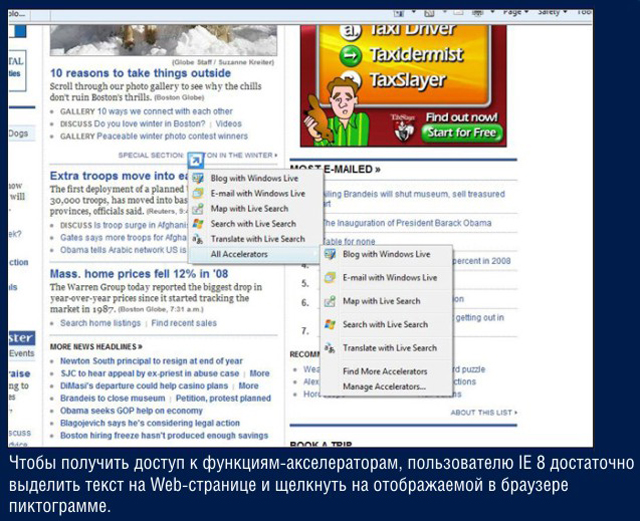Open MORE NEWS HEADLINES section
The image size is (640, 521).
point(96,347)
